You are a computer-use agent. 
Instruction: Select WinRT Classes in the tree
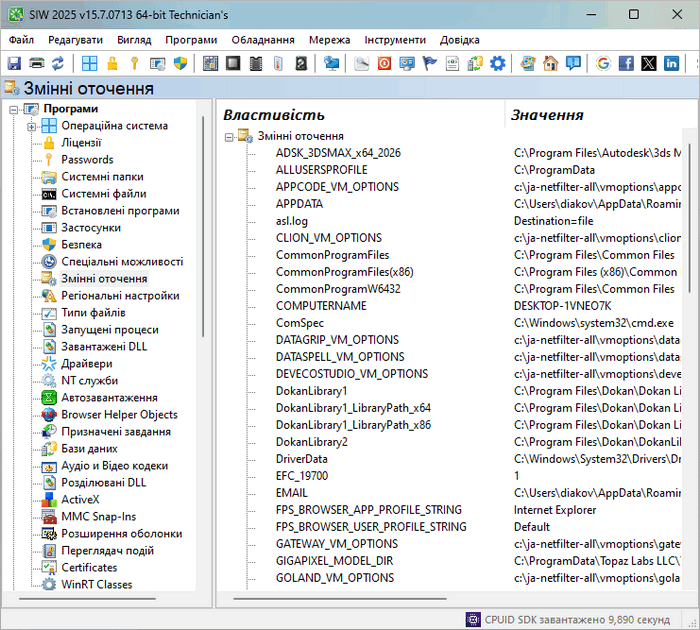pos(97,584)
